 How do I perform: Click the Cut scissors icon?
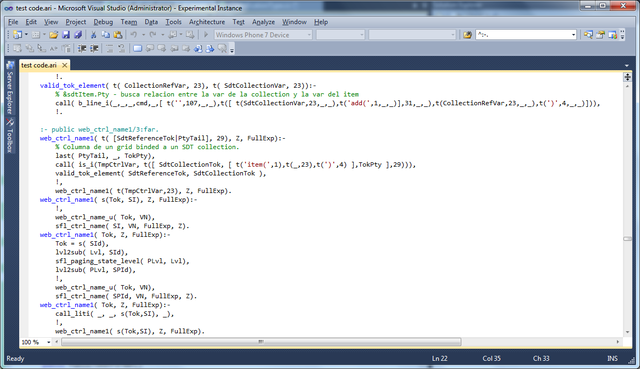point(93,35)
